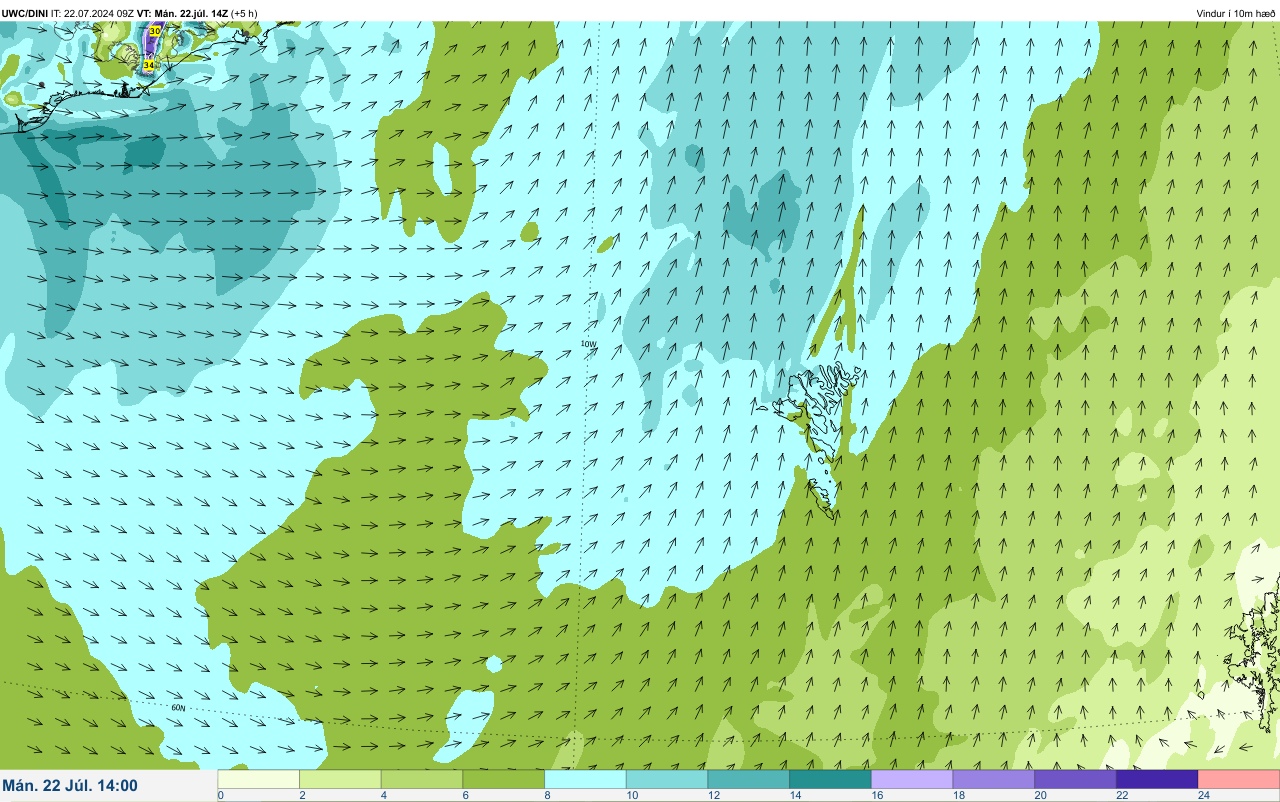
Task: Click the 10–12 teal legend swatch
Action: (x=668, y=779)
